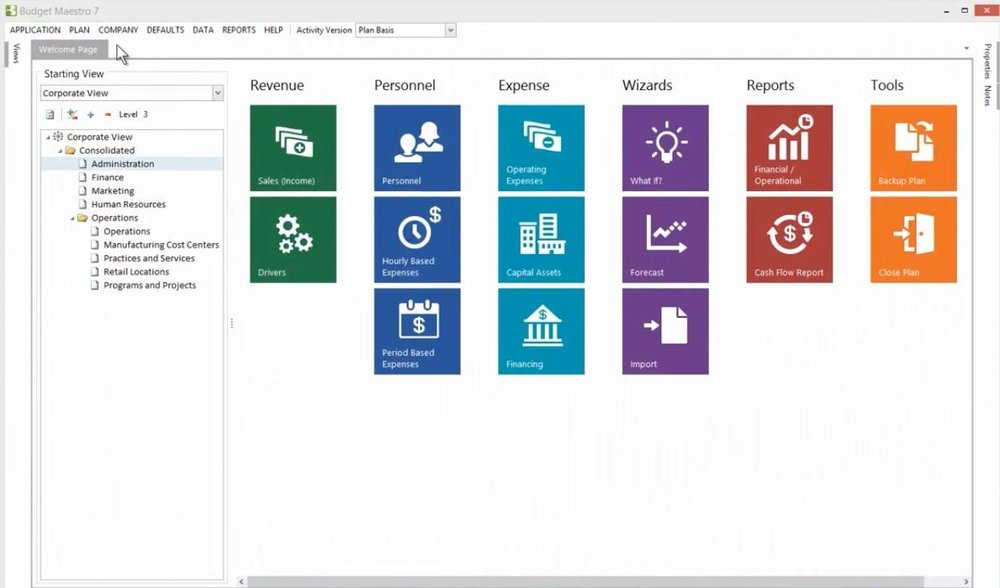Open the HELP menu
The width and height of the screenshot is (1000, 588).
[274, 30]
